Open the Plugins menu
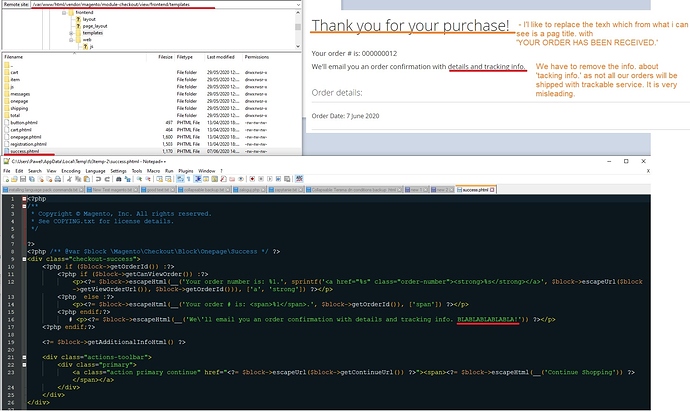Viewport: 690px width, 412px height. pyautogui.click(x=186, y=171)
